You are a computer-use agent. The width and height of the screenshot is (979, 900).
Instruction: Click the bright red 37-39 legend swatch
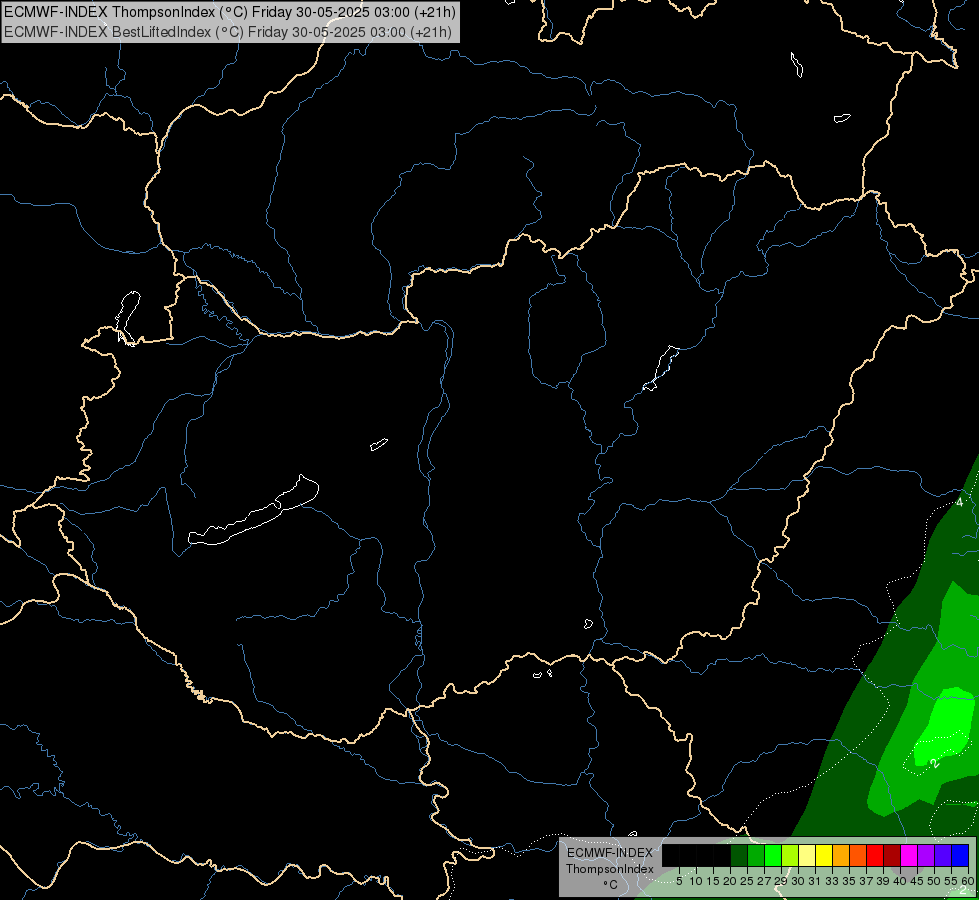pos(875,855)
